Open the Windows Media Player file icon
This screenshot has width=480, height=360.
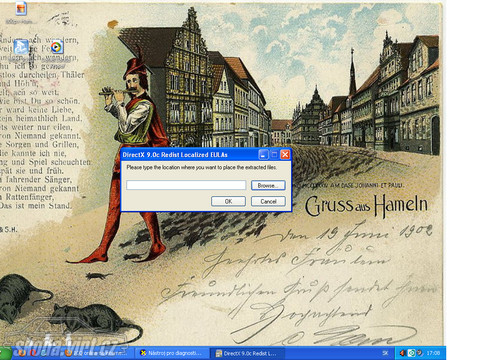(x=56, y=47)
